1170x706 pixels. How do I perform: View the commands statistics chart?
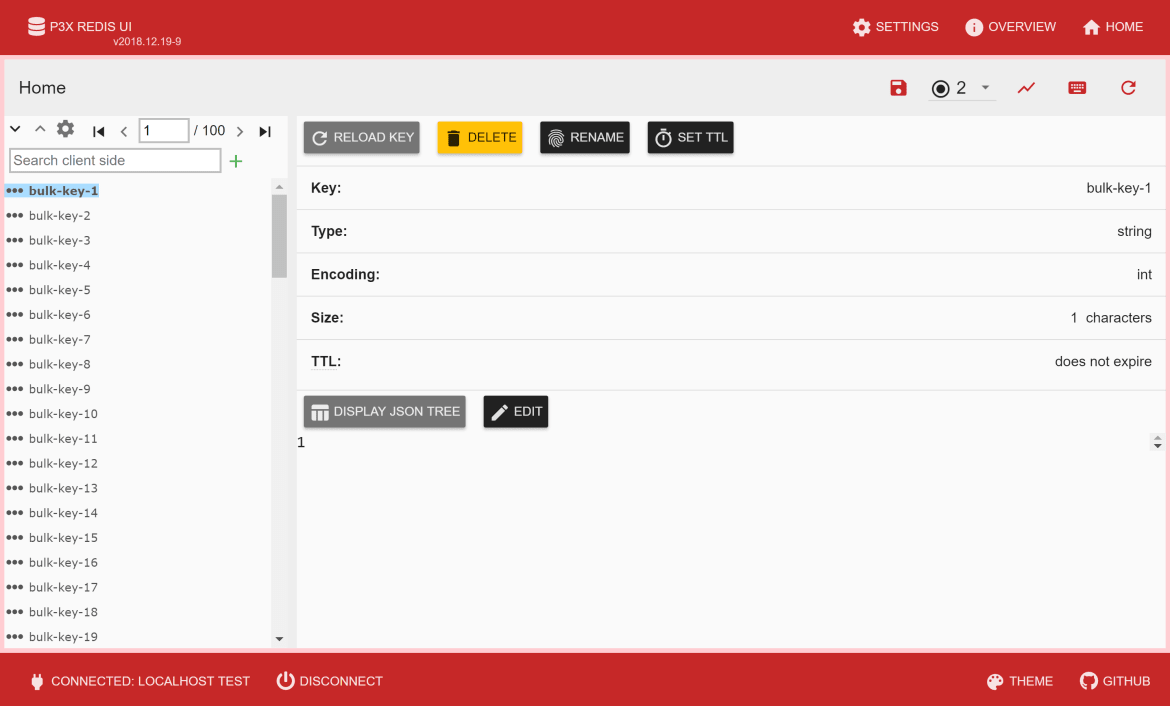tap(1026, 88)
